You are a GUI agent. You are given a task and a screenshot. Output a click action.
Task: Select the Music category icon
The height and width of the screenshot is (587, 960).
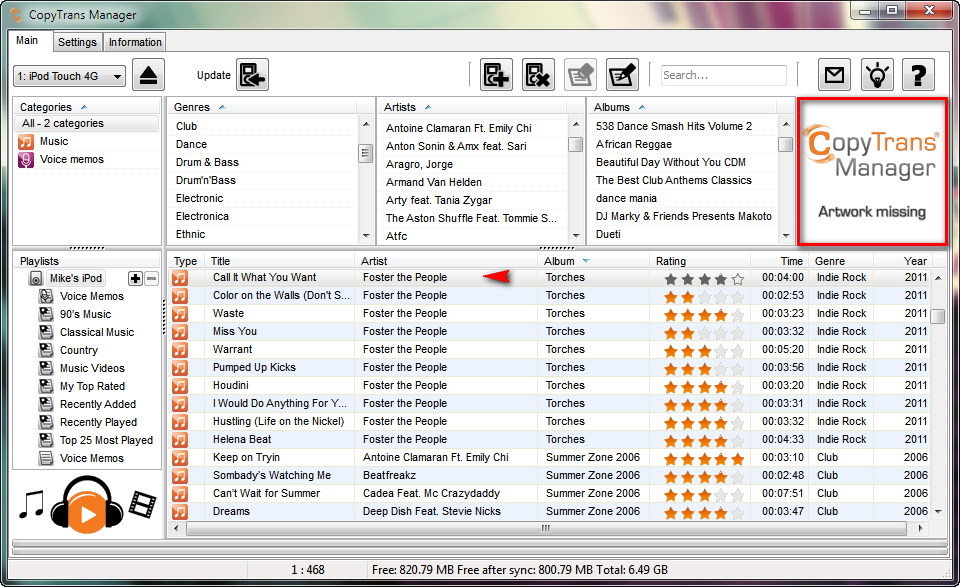(x=26, y=141)
